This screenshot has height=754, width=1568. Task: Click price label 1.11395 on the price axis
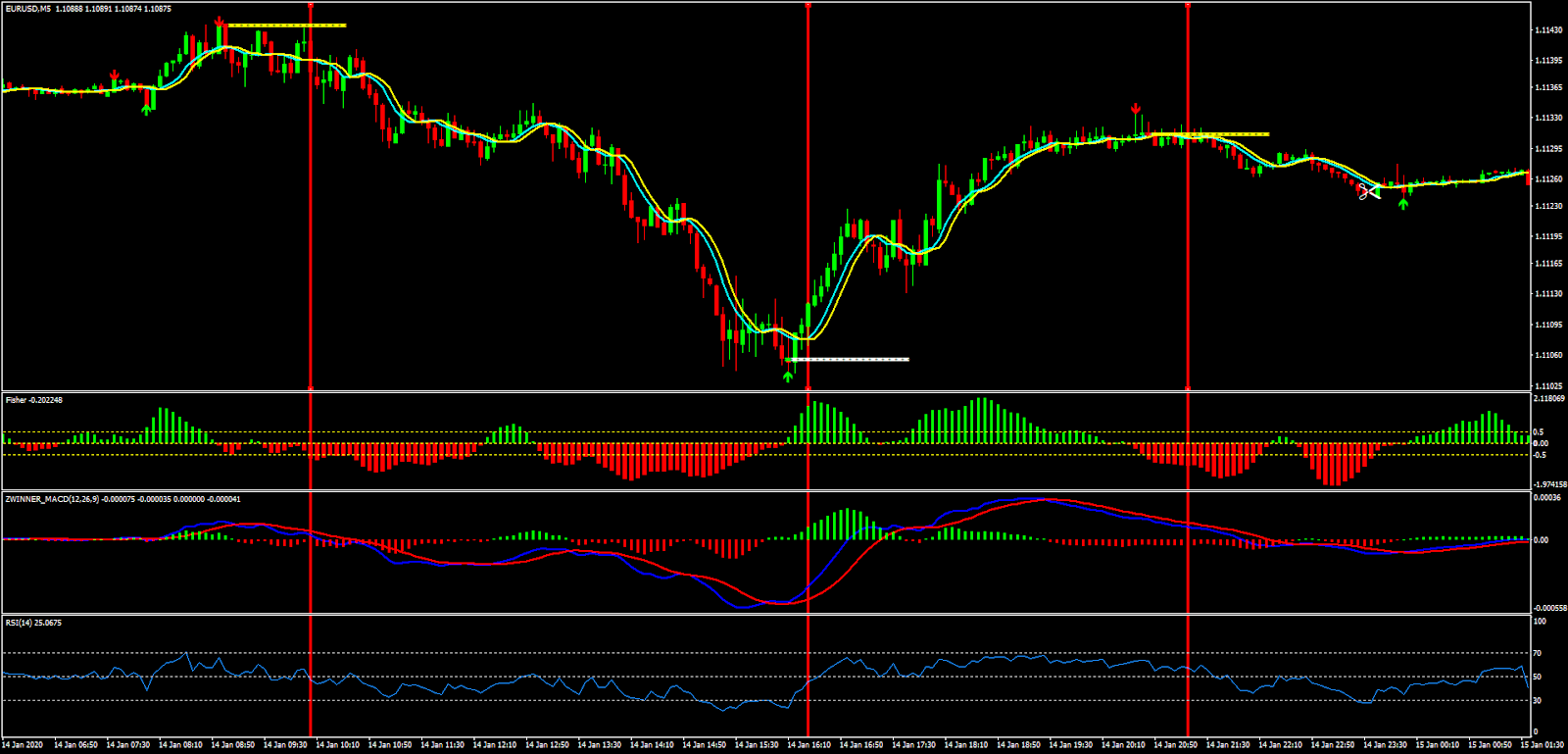[1548, 60]
